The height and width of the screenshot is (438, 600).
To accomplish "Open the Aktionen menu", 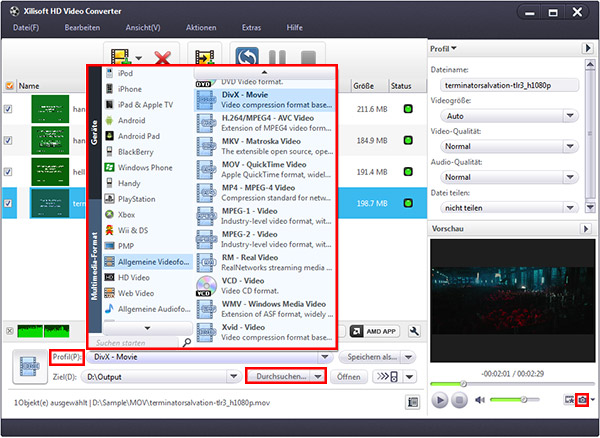I will [x=201, y=28].
